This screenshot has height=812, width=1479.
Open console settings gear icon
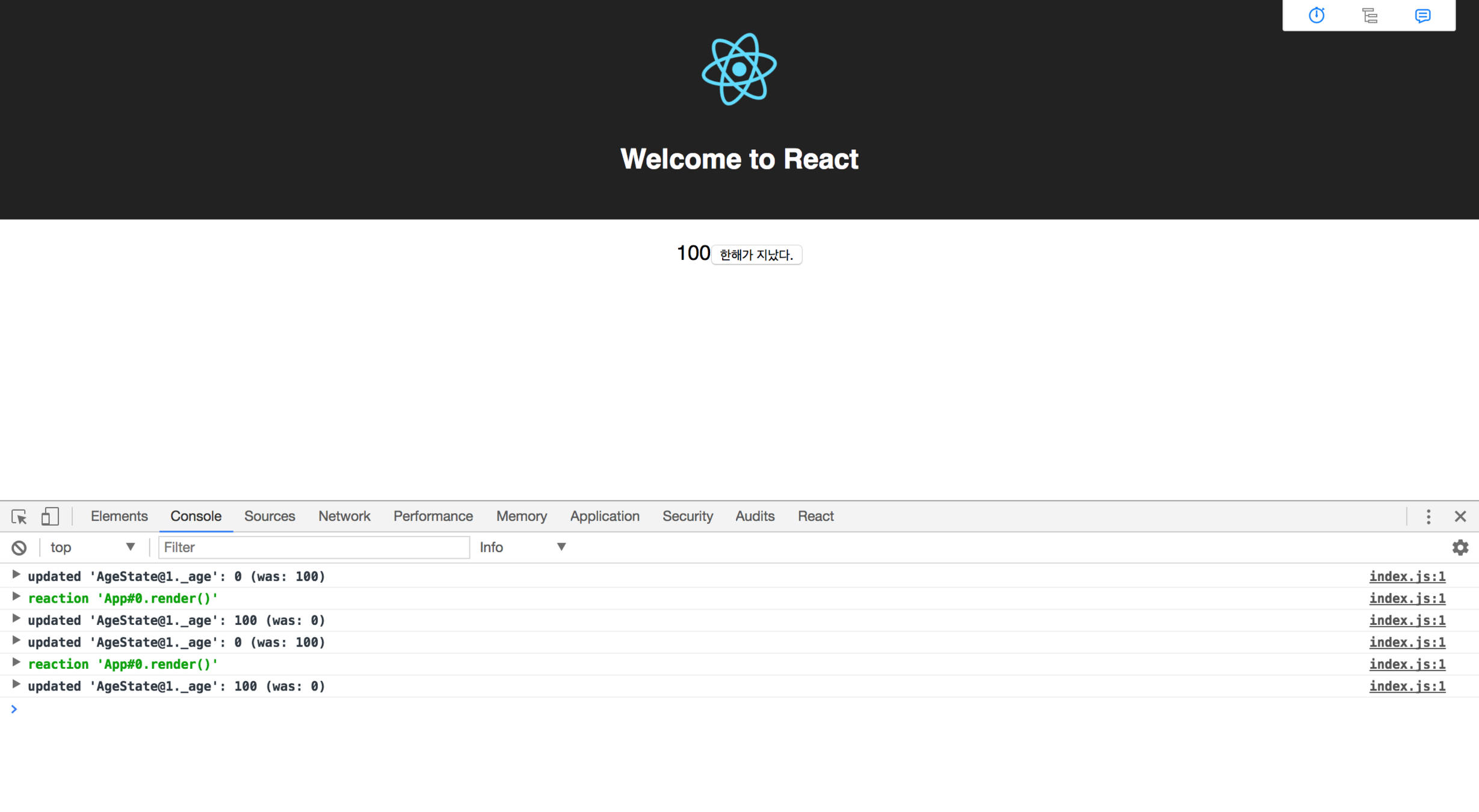[x=1460, y=547]
